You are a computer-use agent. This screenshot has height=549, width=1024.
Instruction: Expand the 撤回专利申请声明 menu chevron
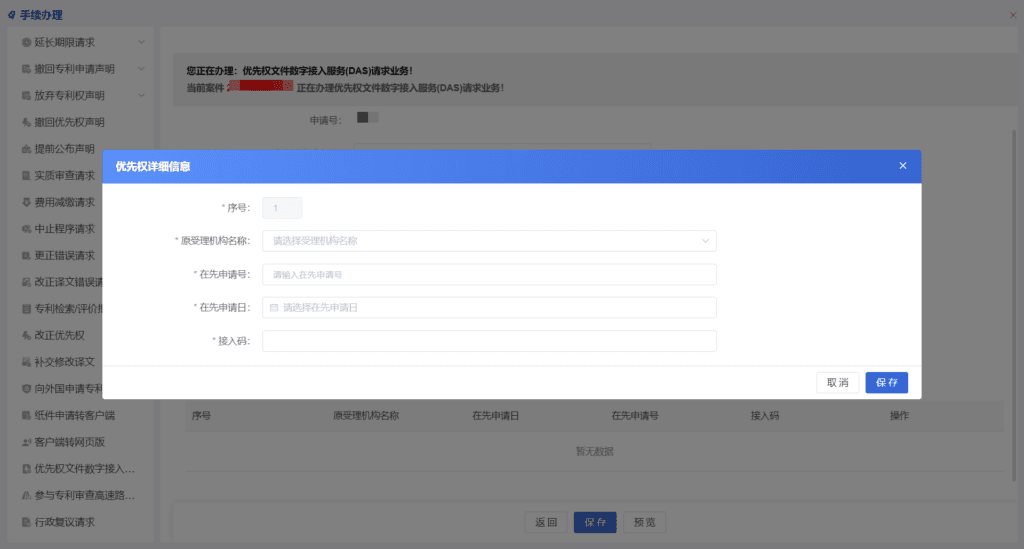pos(141,69)
